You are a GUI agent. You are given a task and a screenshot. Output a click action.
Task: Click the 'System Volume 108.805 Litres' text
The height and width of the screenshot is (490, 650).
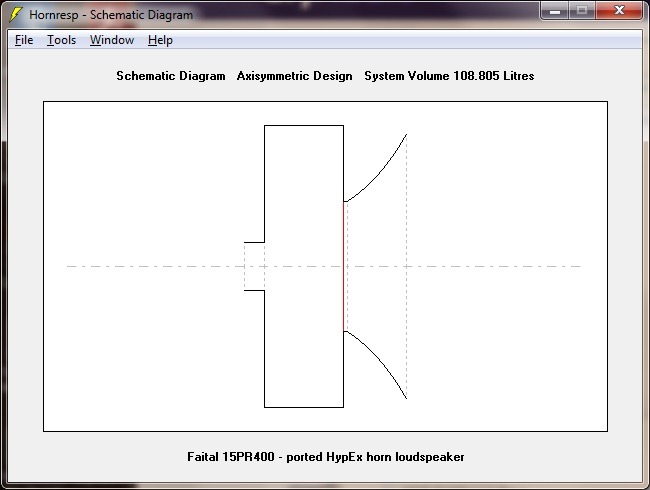[x=449, y=76]
